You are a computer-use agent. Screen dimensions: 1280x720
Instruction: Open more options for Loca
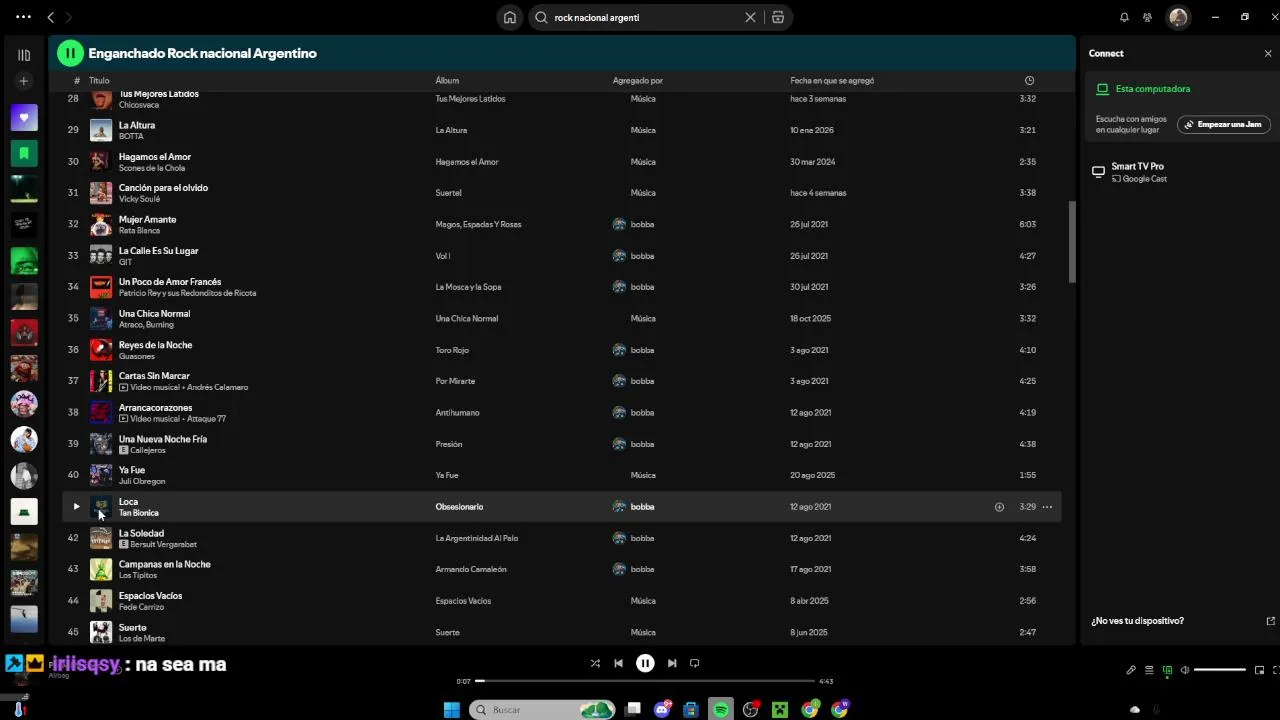1047,507
